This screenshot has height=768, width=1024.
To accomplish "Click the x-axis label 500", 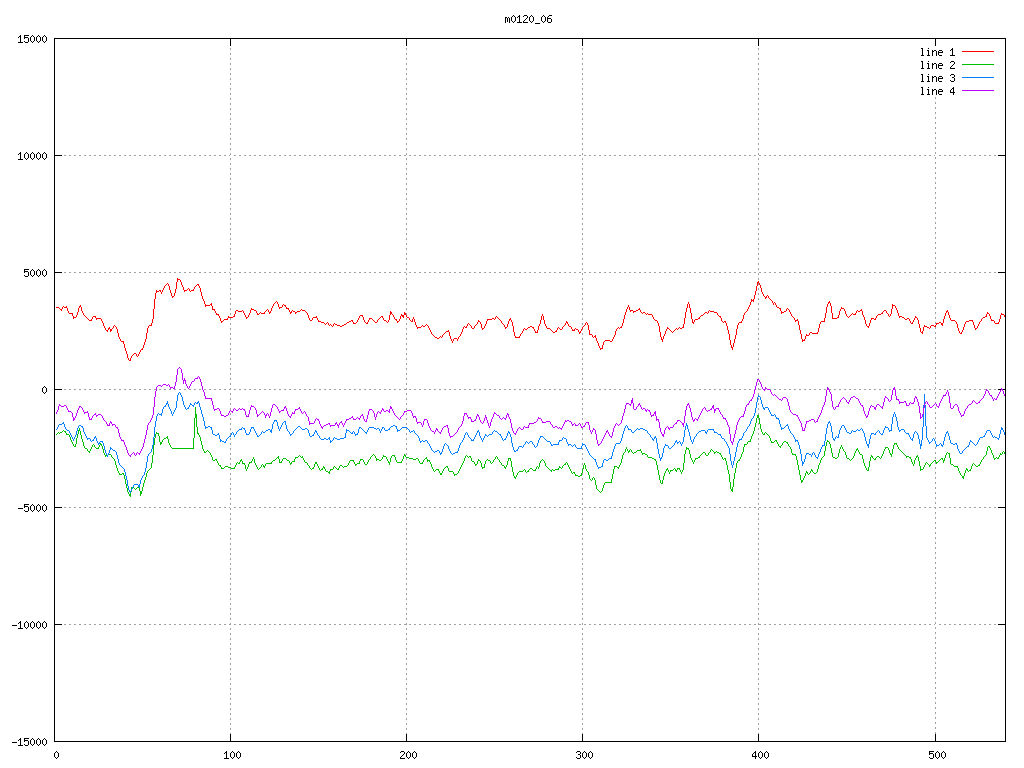I will (x=937, y=756).
